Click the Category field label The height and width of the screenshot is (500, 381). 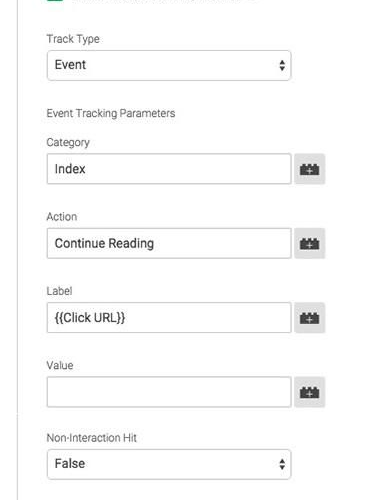(x=68, y=143)
